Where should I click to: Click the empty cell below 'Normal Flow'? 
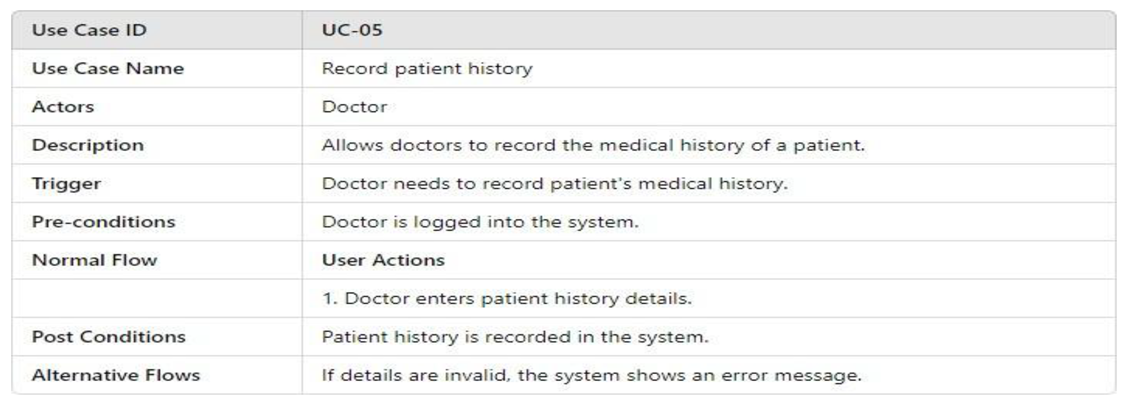pos(156,299)
